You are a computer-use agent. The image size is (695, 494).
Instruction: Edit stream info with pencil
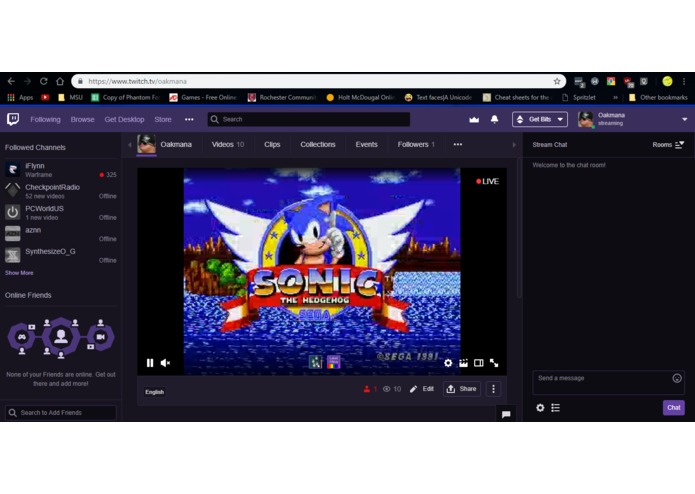(422, 389)
